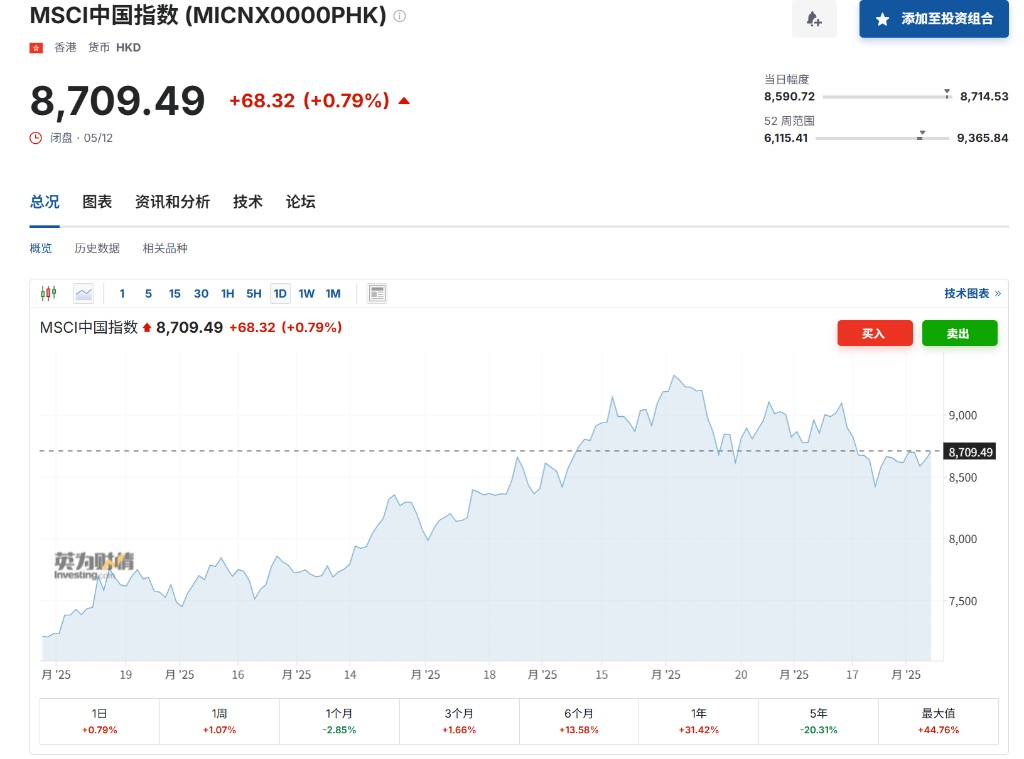
Task: Select the 1W chart interval
Action: click(306, 293)
